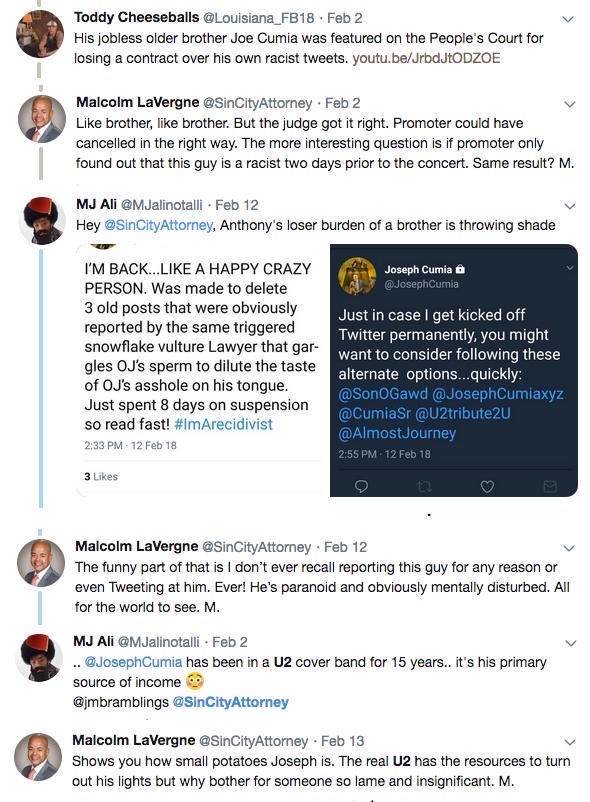Open MJ Ali avatar on Feb 12 tweet
The image size is (590, 802).
point(42,220)
